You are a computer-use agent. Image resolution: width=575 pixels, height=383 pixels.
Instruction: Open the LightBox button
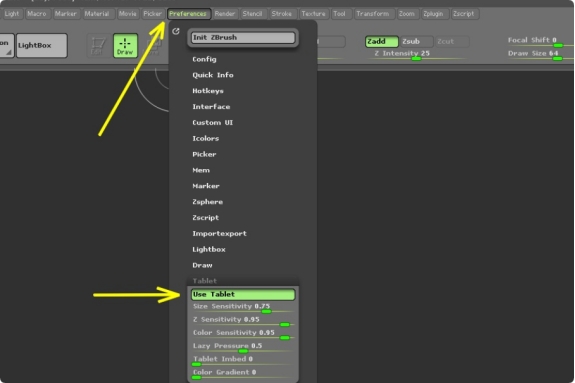click(42, 45)
